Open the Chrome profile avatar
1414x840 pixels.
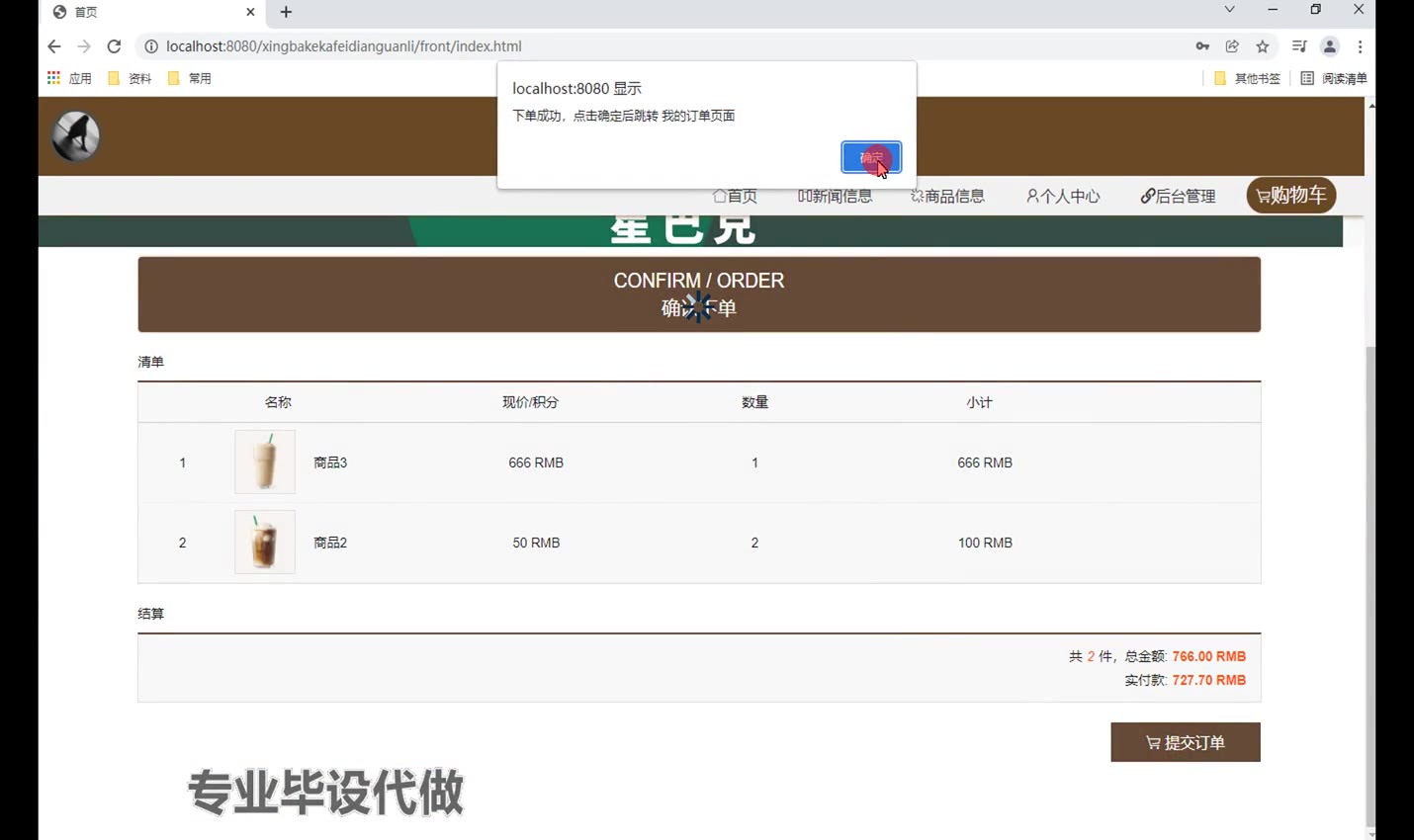point(1330,46)
